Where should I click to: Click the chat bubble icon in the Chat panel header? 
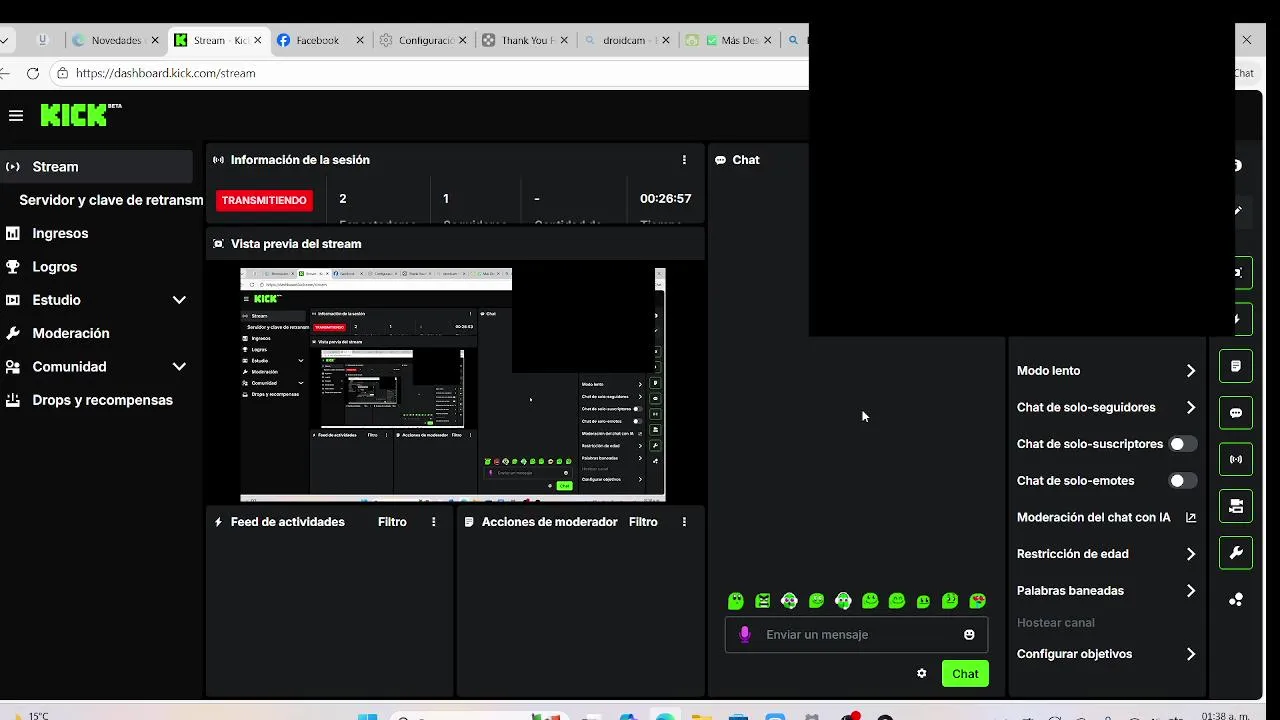click(x=720, y=160)
